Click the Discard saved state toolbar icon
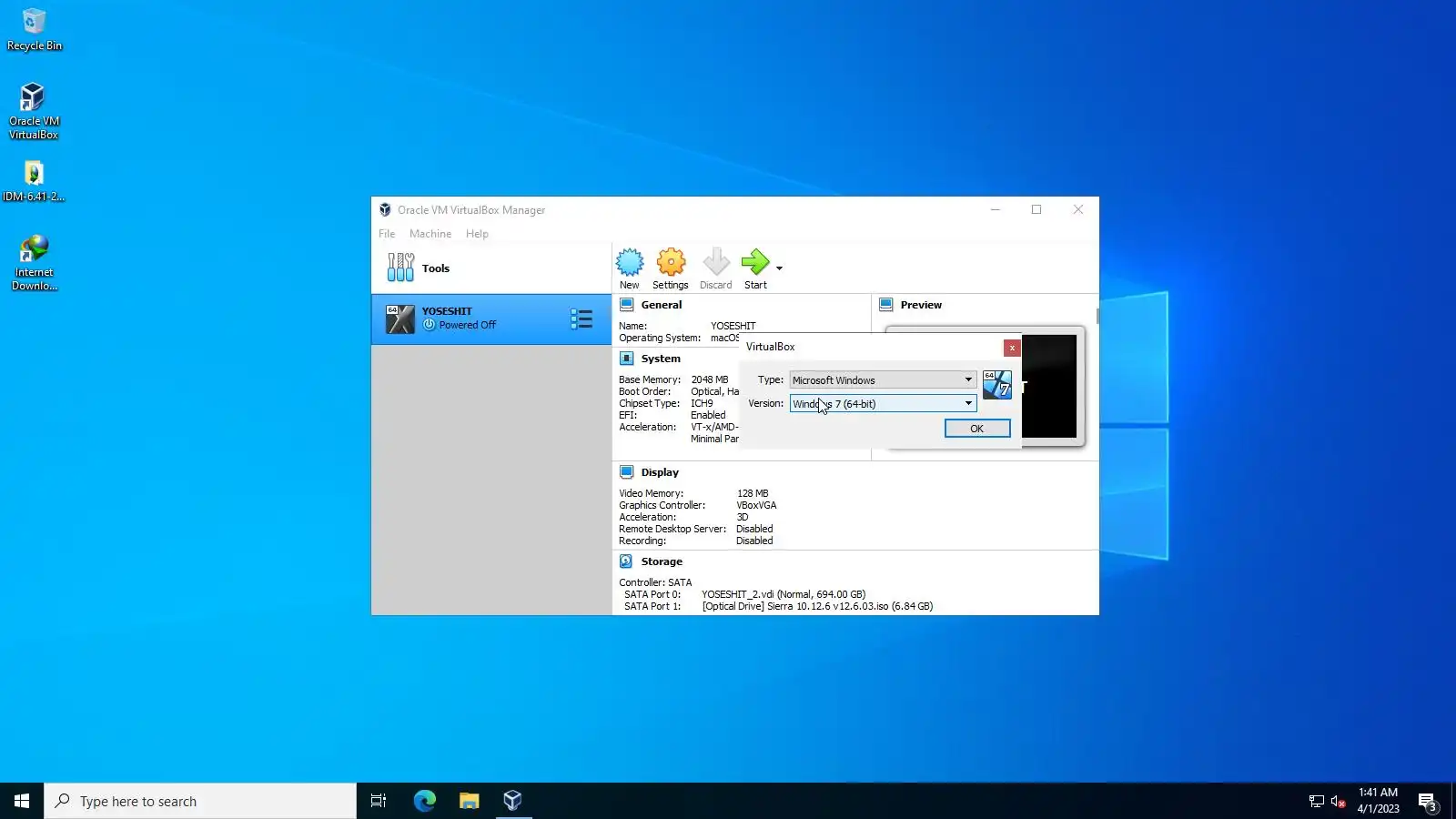This screenshot has height=819, width=1456. click(x=716, y=268)
